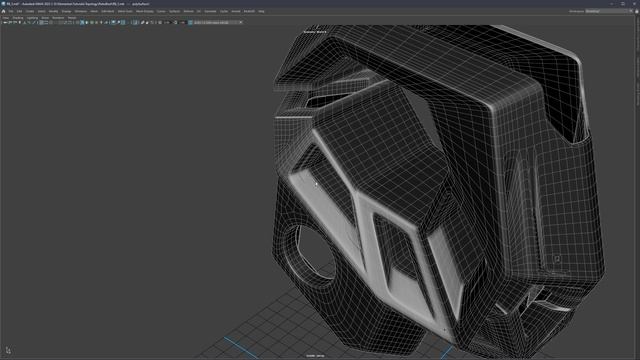This screenshot has height=360, width=640.
Task: Open the UV menu
Action: pyautogui.click(x=199, y=11)
